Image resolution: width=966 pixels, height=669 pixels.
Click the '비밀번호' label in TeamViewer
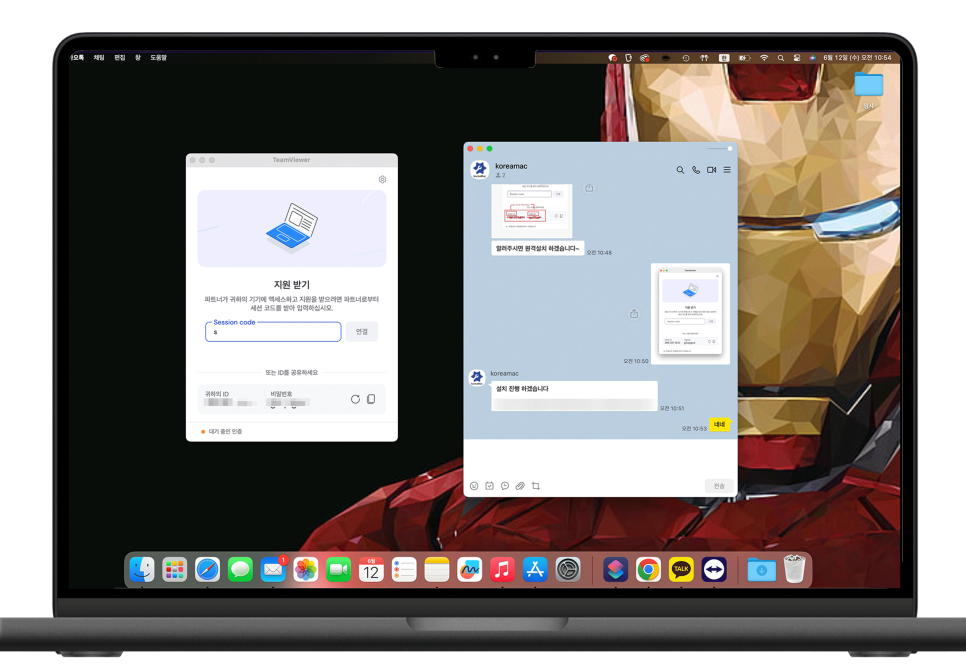click(x=281, y=394)
